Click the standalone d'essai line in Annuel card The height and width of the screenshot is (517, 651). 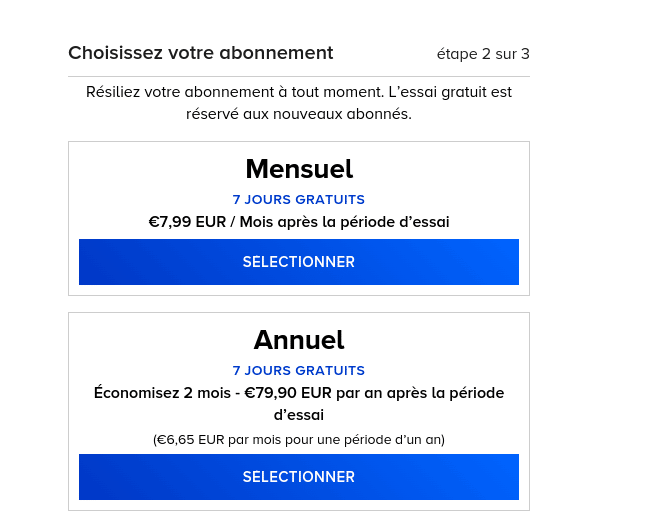[299, 415]
